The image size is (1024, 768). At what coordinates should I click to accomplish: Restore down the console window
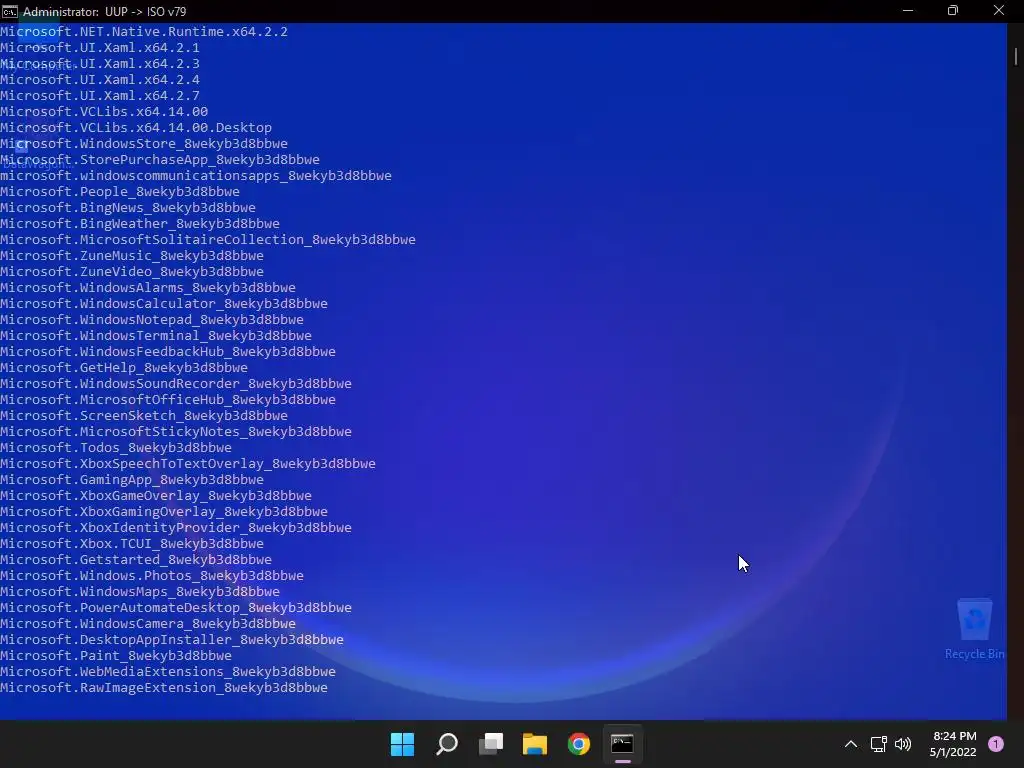point(953,11)
